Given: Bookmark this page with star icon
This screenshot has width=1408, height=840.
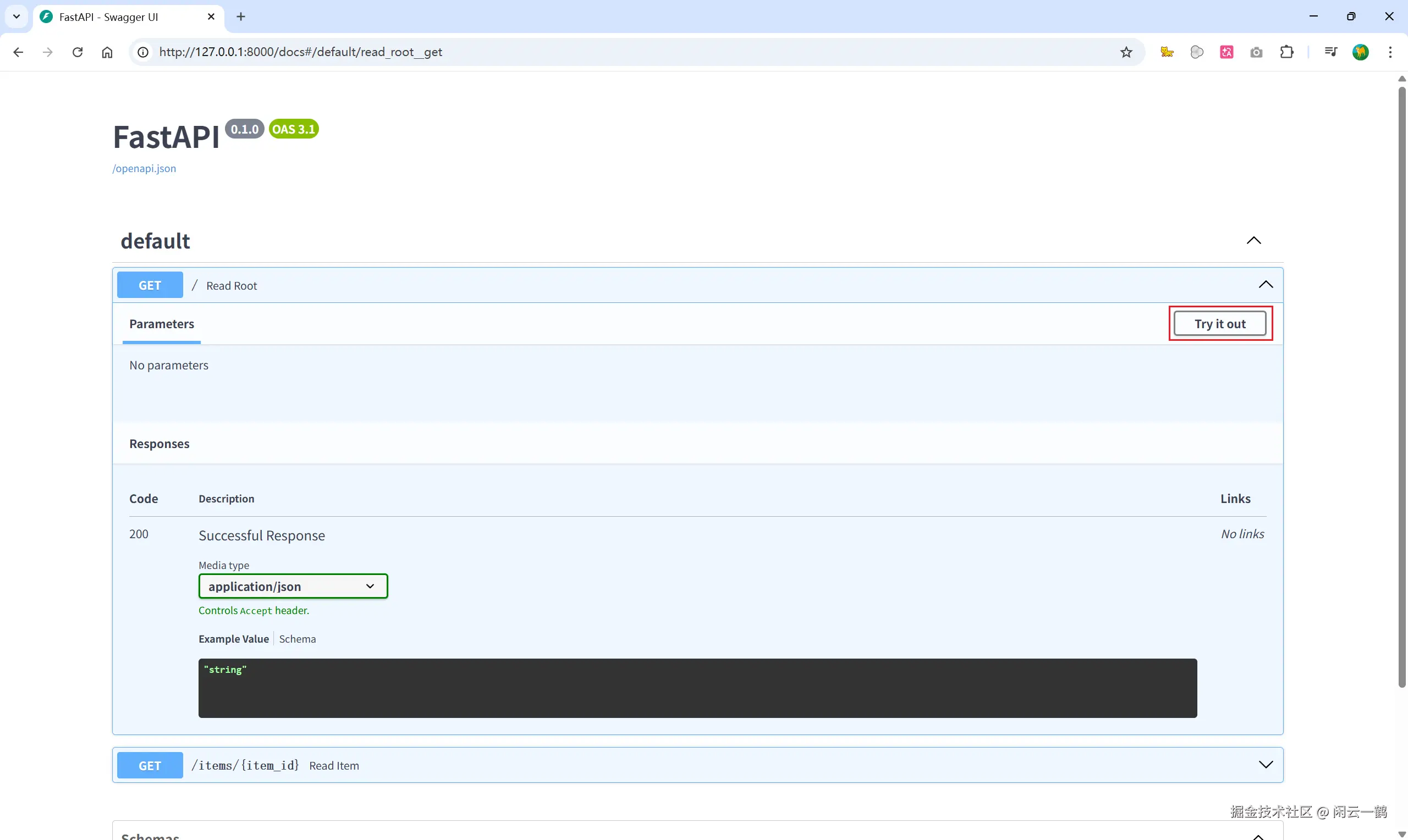Looking at the screenshot, I should point(1126,52).
